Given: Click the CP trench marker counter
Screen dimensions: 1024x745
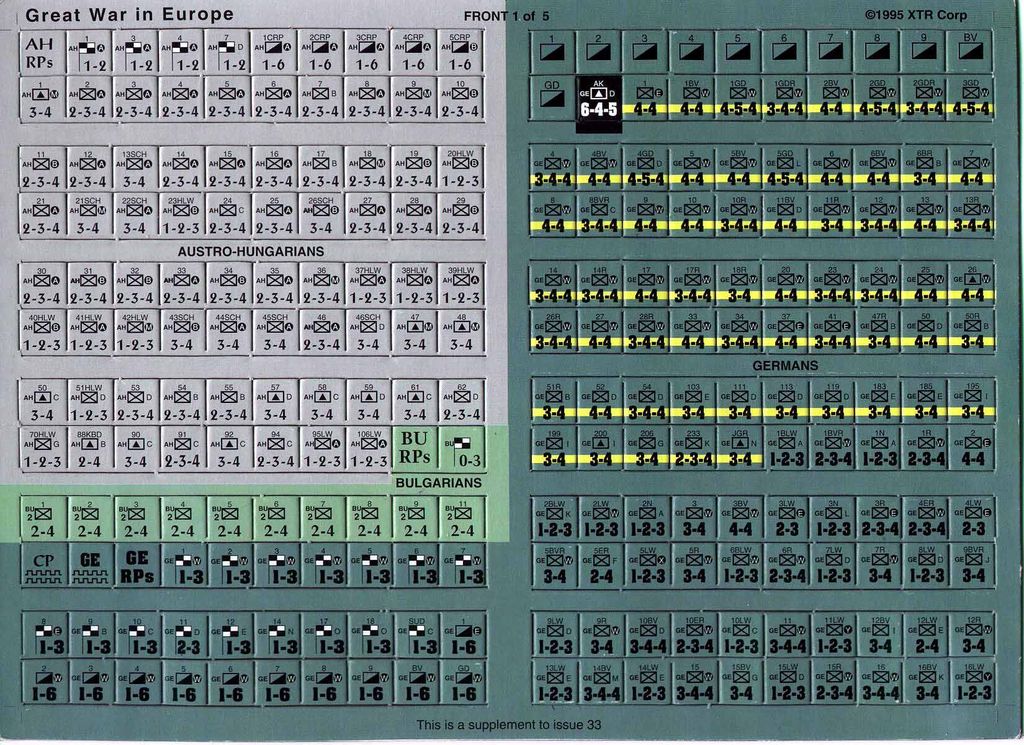Looking at the screenshot, I should [x=43, y=567].
